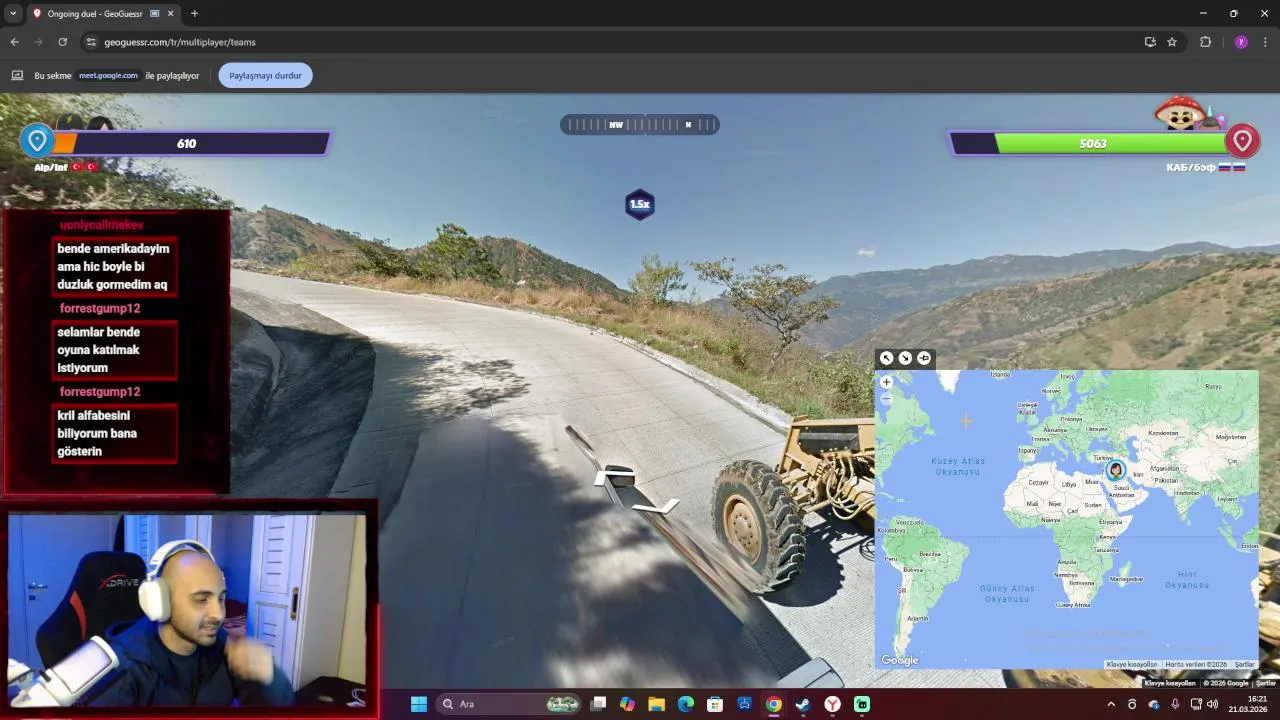Click the blue team pin icon

(x=37, y=140)
